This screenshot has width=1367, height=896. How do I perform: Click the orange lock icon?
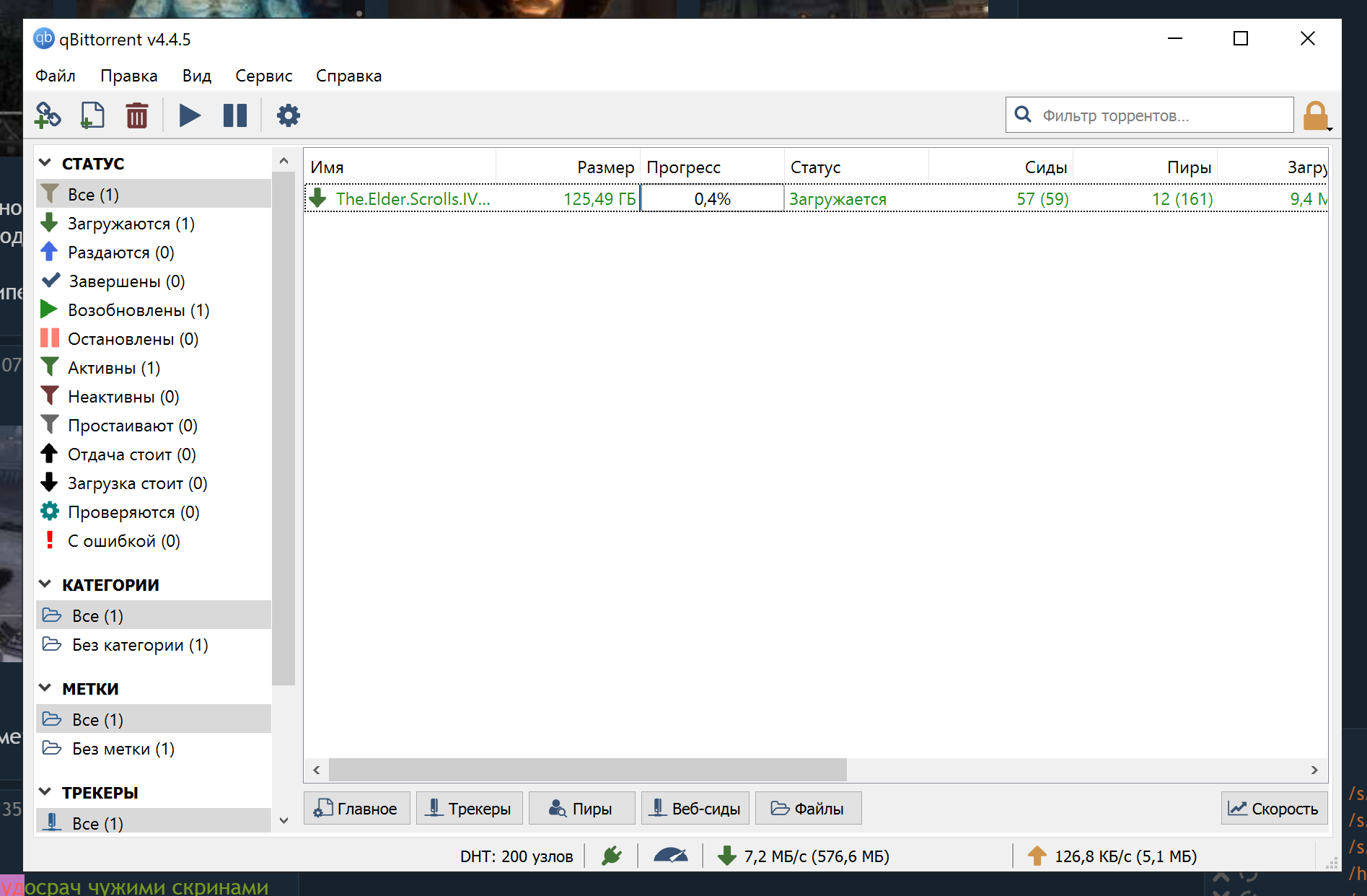click(x=1316, y=115)
